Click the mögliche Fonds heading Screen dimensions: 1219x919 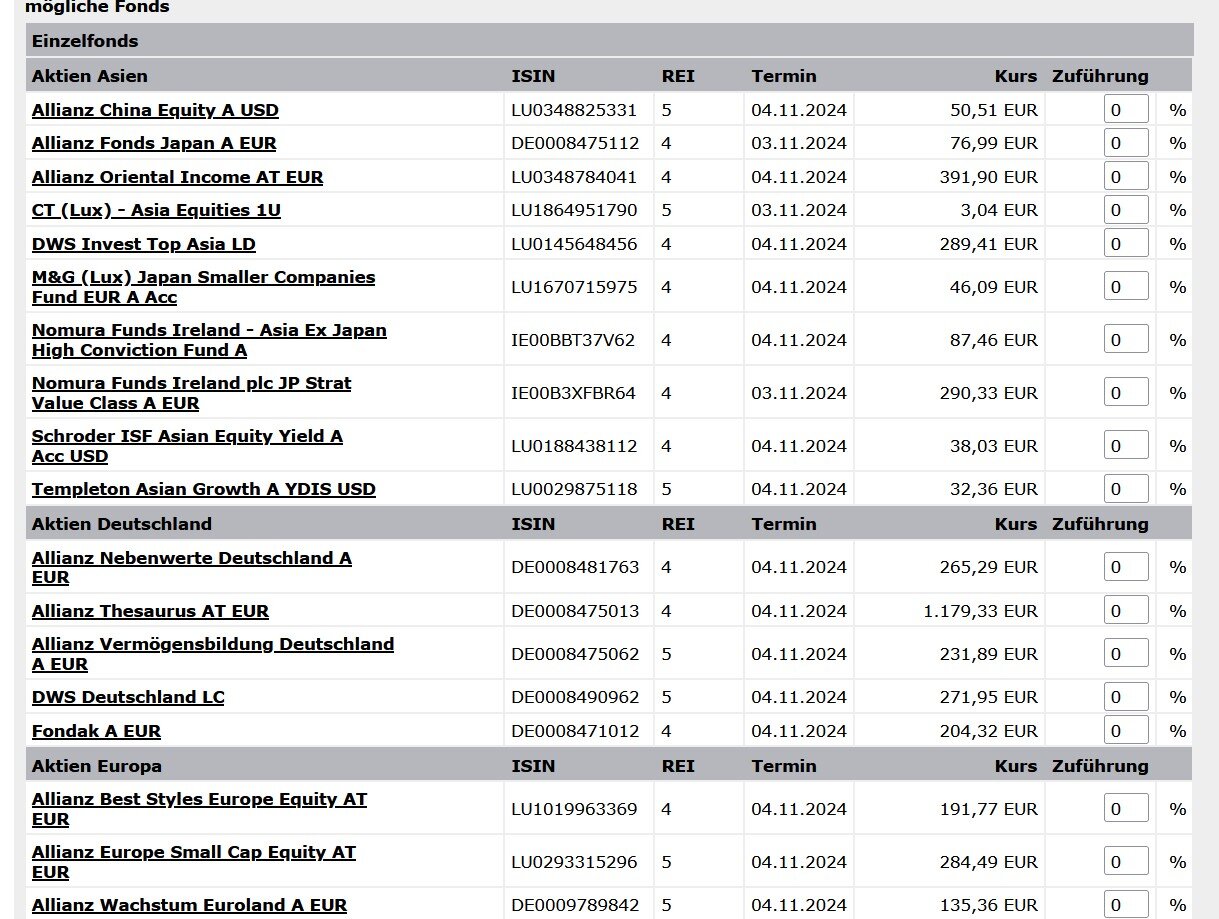coord(97,7)
